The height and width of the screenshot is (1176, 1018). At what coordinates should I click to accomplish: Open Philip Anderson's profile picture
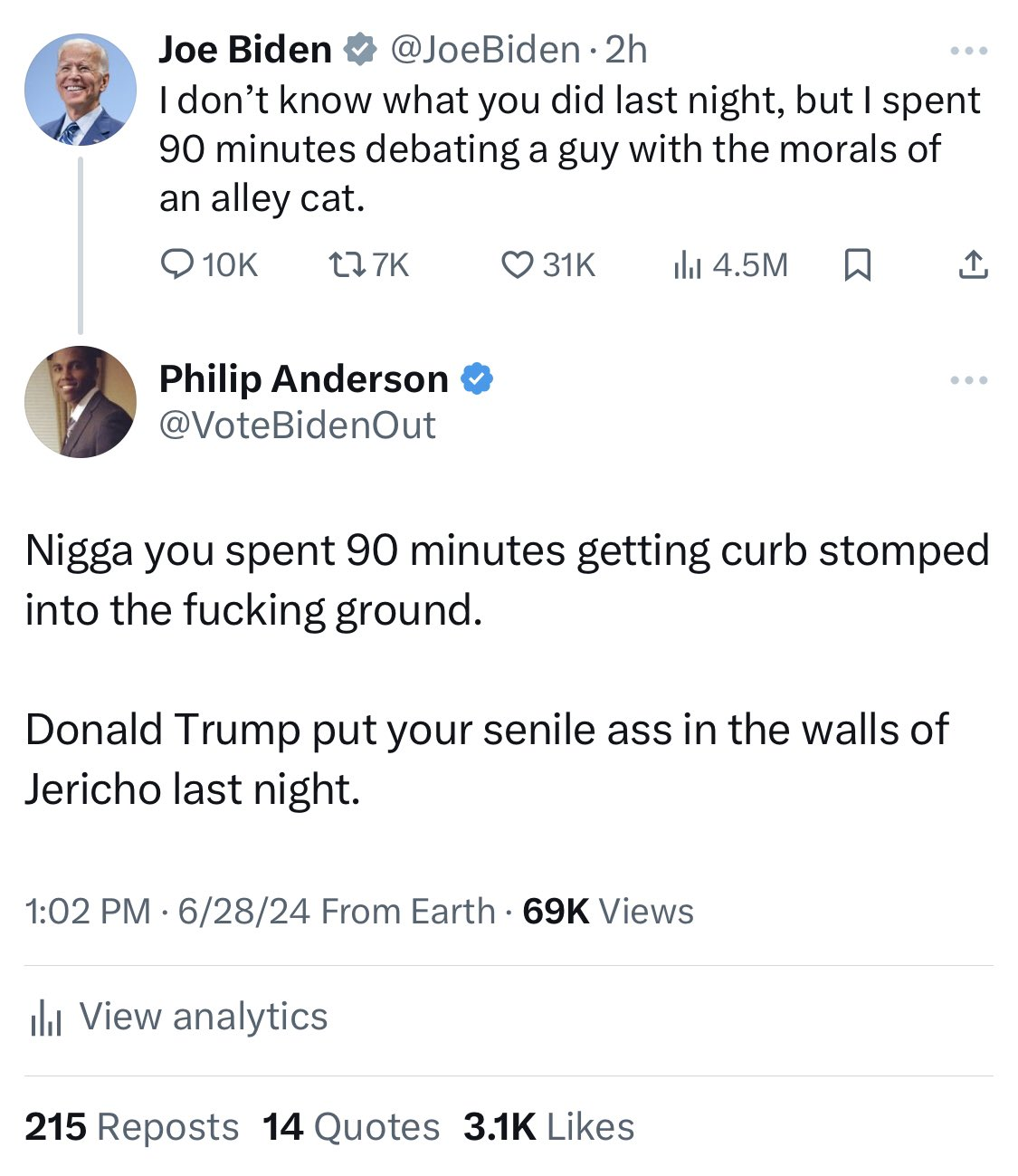pyautogui.click(x=80, y=401)
